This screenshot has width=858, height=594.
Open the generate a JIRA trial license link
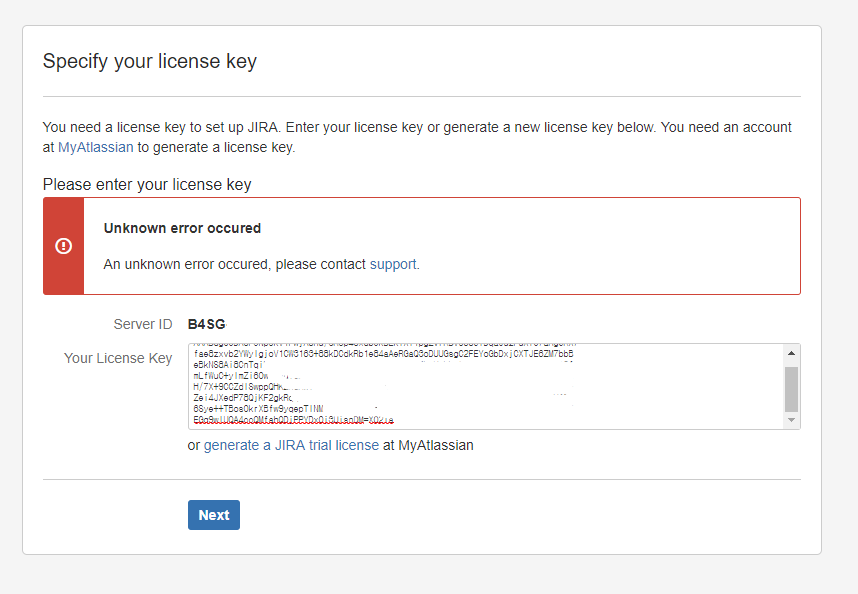(291, 445)
